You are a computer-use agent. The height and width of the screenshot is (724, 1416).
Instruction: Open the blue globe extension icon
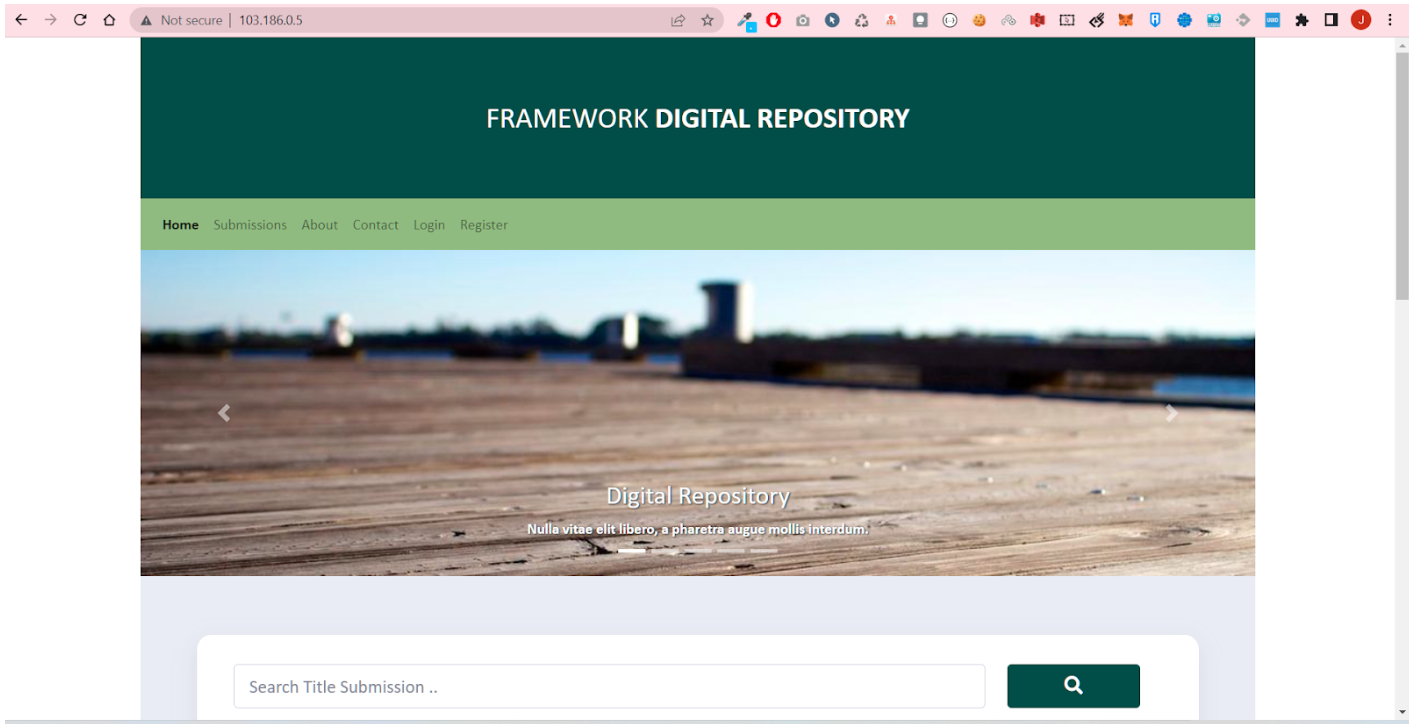(1184, 20)
